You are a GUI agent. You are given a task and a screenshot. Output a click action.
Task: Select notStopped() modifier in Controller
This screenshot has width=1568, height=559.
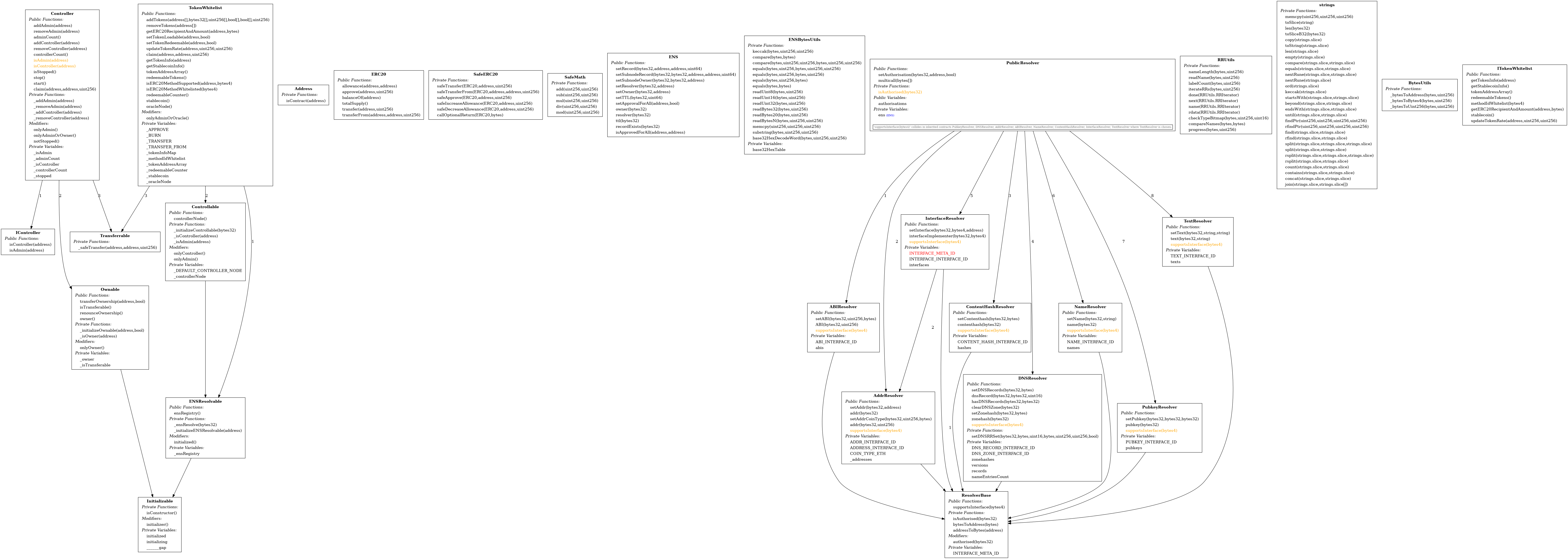tap(46, 141)
